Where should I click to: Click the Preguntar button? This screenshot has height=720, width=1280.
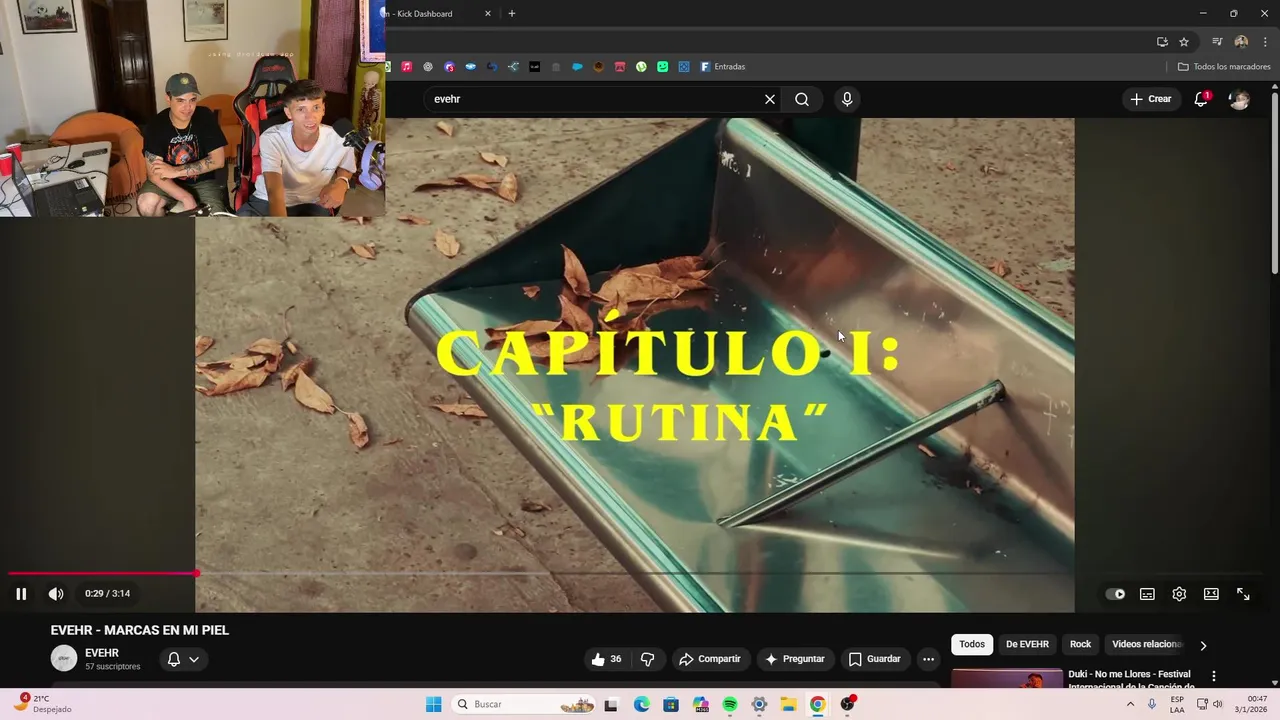(x=795, y=659)
